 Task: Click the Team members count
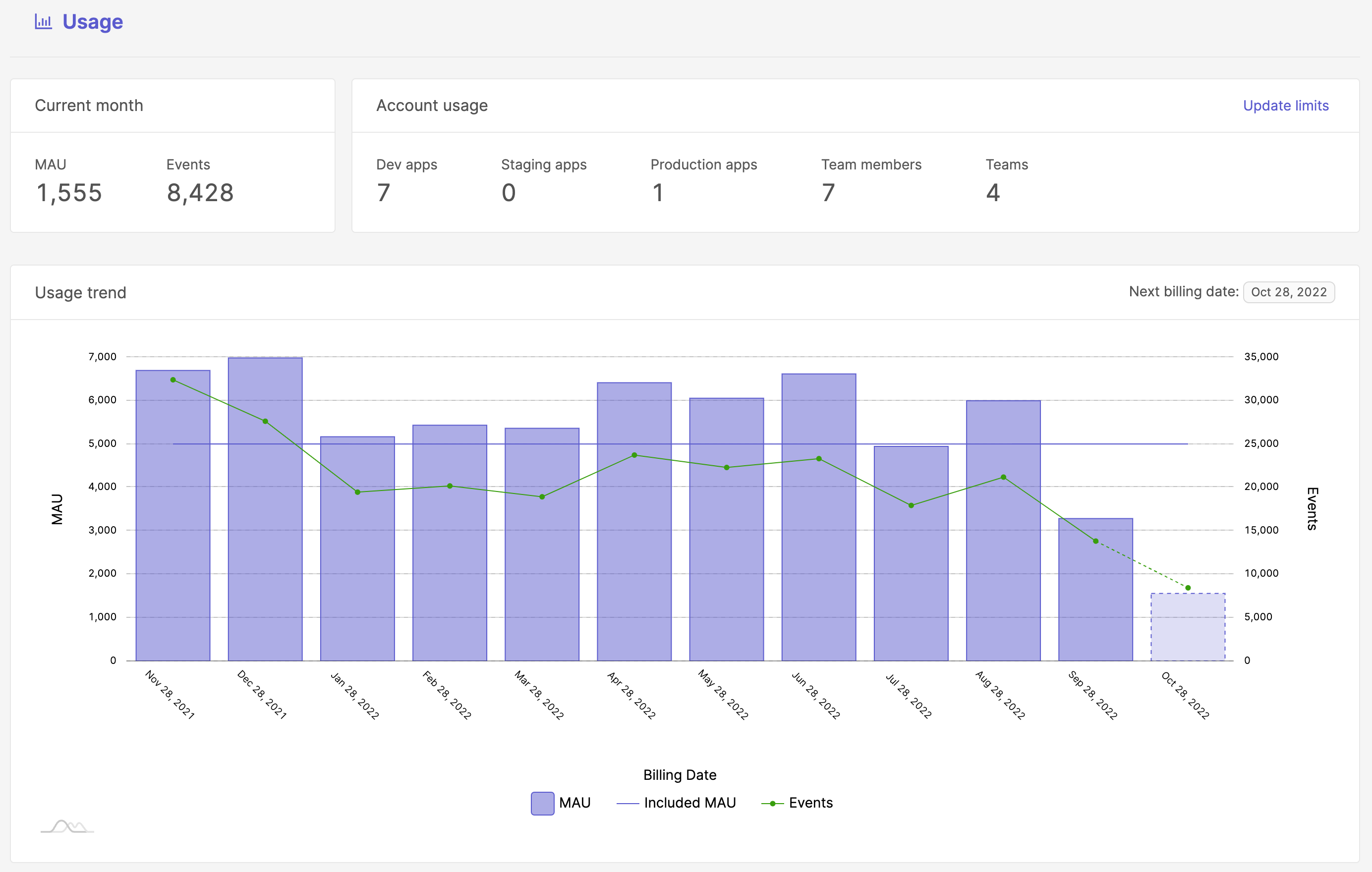pos(828,193)
